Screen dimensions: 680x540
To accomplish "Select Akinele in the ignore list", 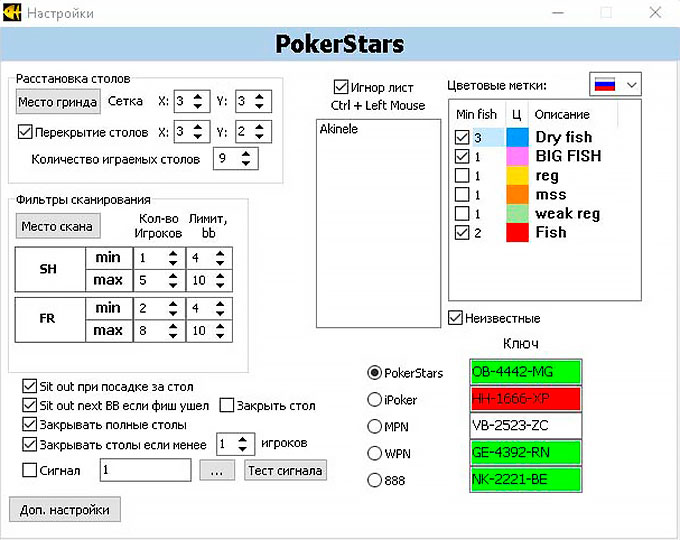I will point(340,129).
